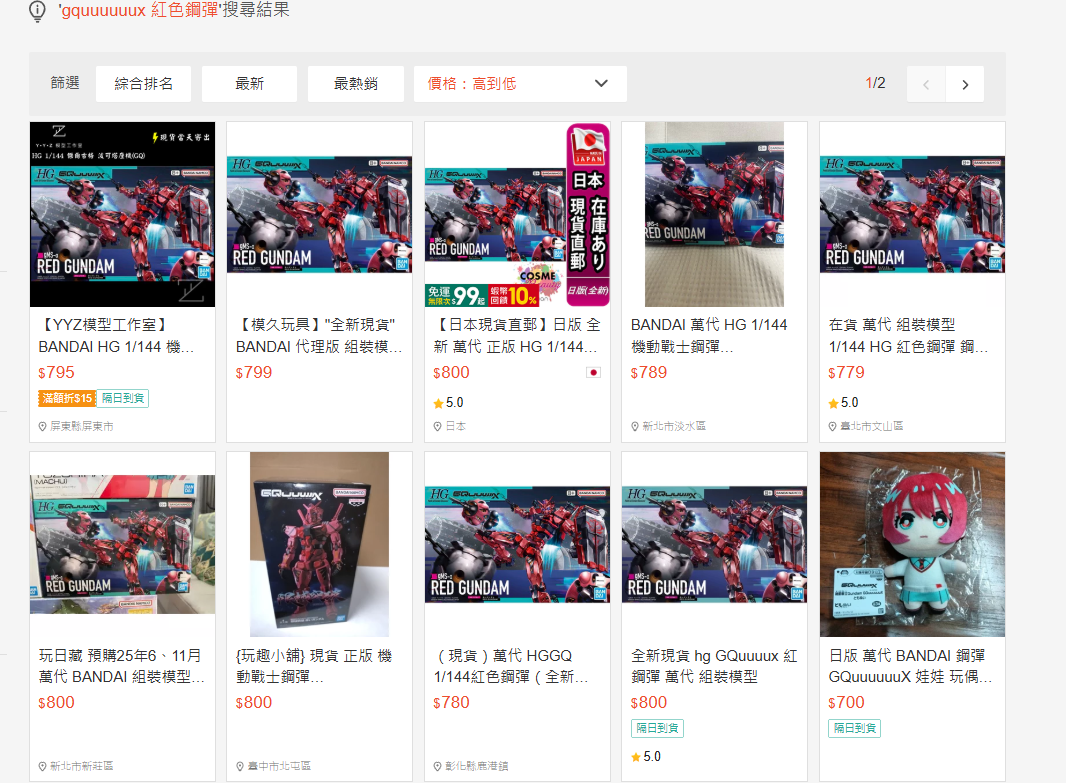Image resolution: width=1066 pixels, height=783 pixels.
Task: Open the $780 萬代 HGGQ product image
Action: point(517,544)
